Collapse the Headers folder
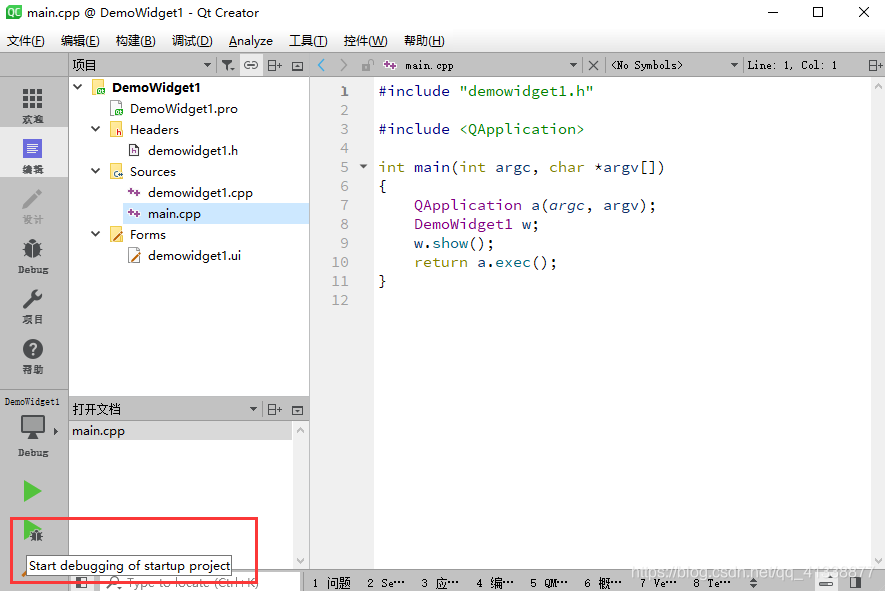This screenshot has height=591, width=885. [96, 129]
